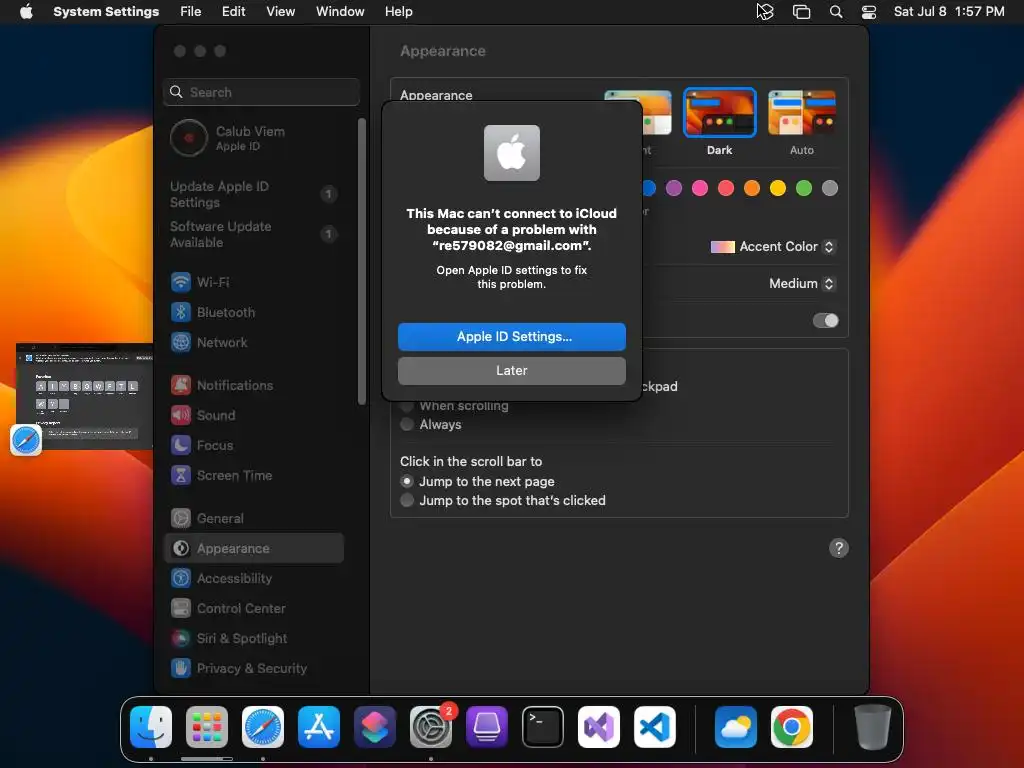
Task: Click the help question mark button
Action: (839, 548)
